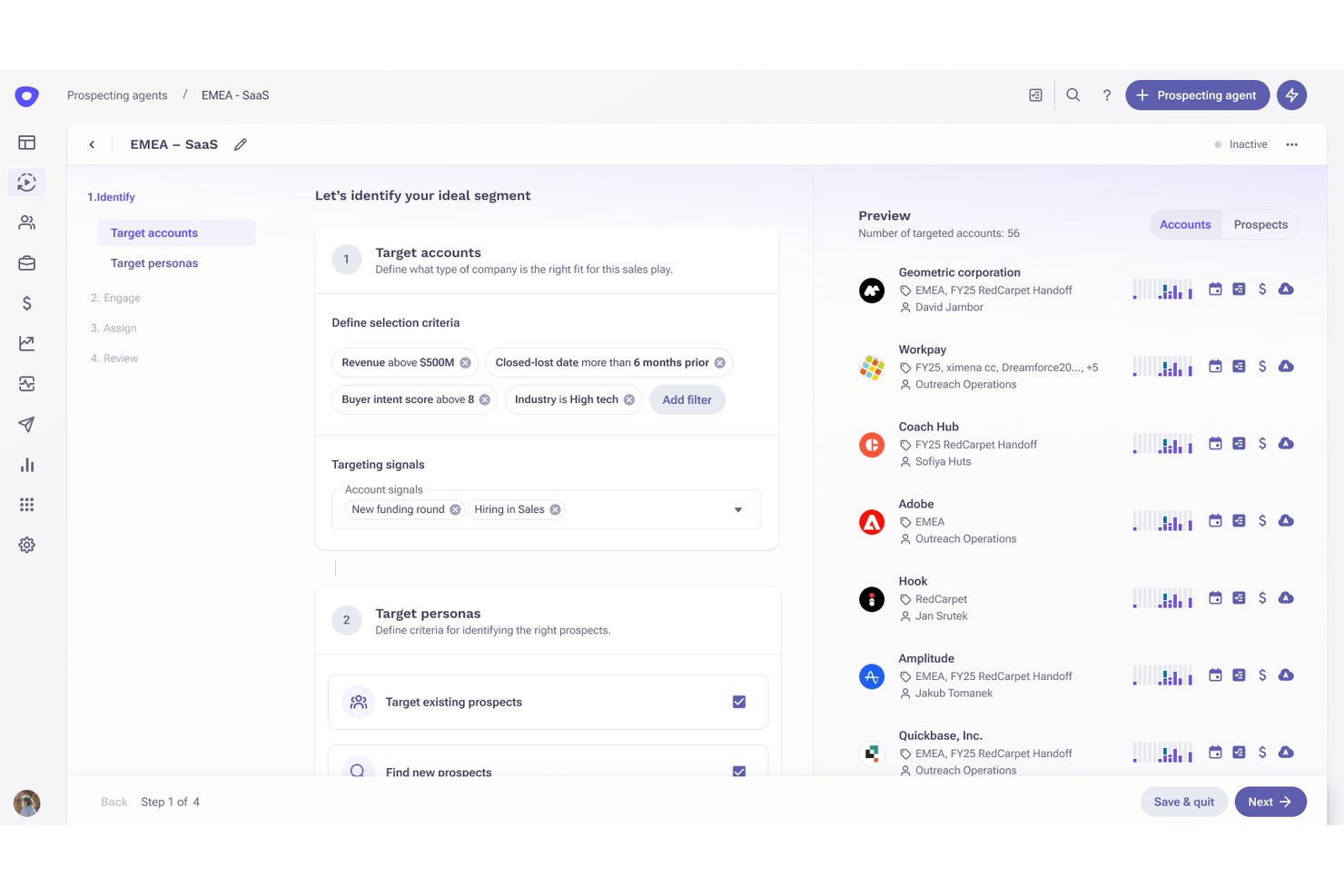Edit the EMEA – SaaS name pencil icon
Image resolution: width=1344 pixels, height=896 pixels.
[241, 144]
